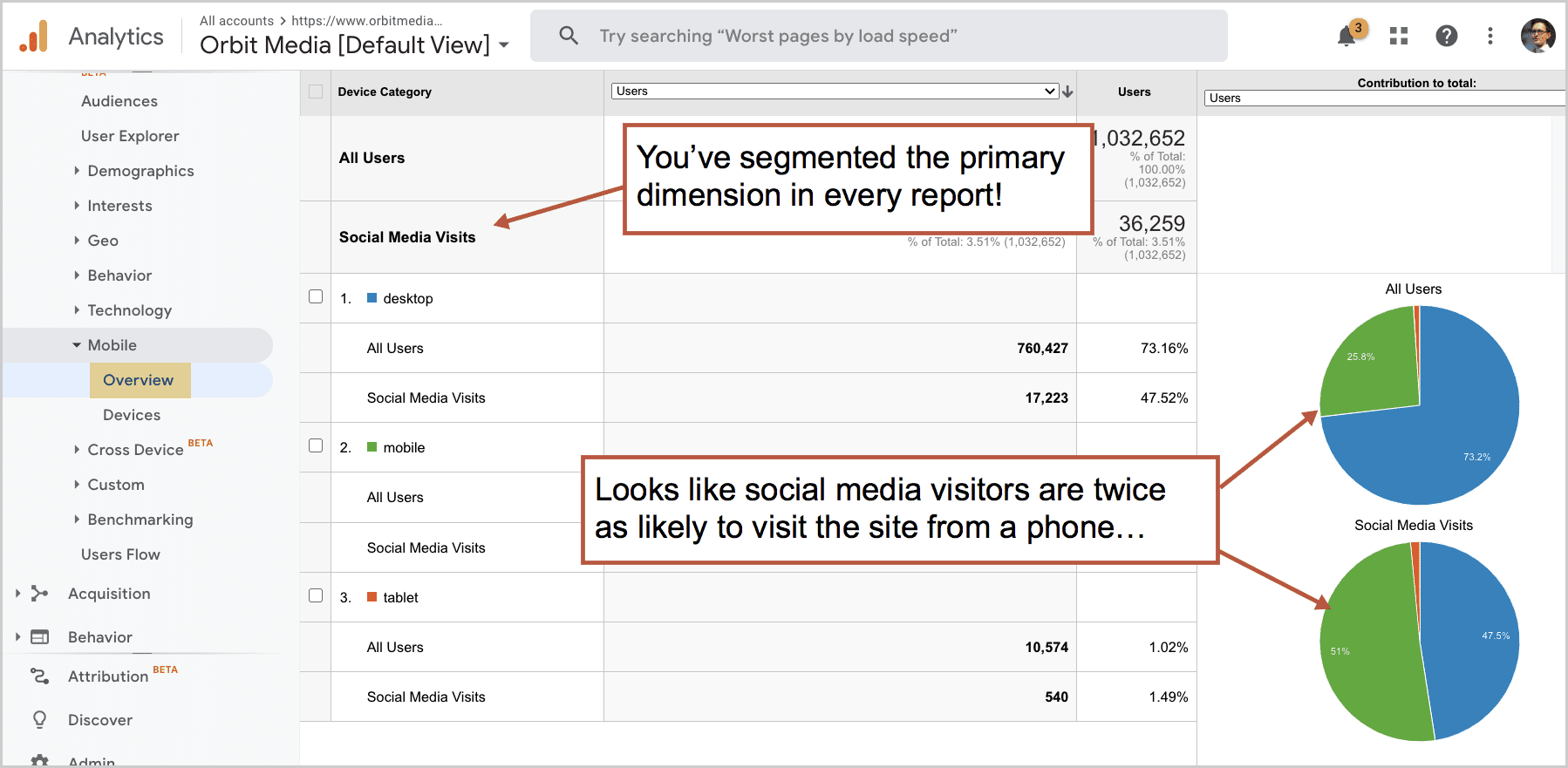Open the Users Flow report
This screenshot has width=1568, height=768.
point(120,554)
